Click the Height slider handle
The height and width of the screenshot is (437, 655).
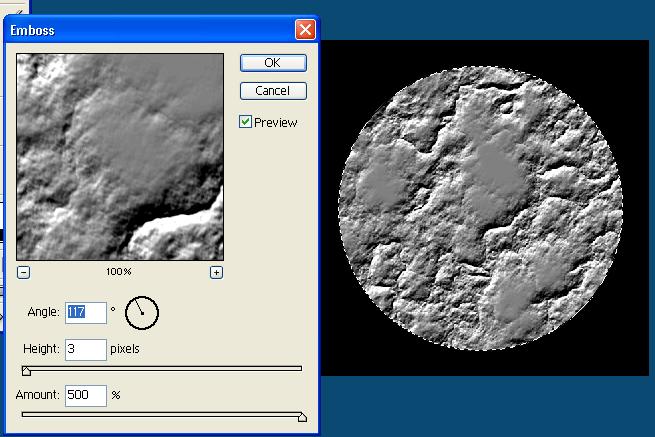(x=26, y=371)
